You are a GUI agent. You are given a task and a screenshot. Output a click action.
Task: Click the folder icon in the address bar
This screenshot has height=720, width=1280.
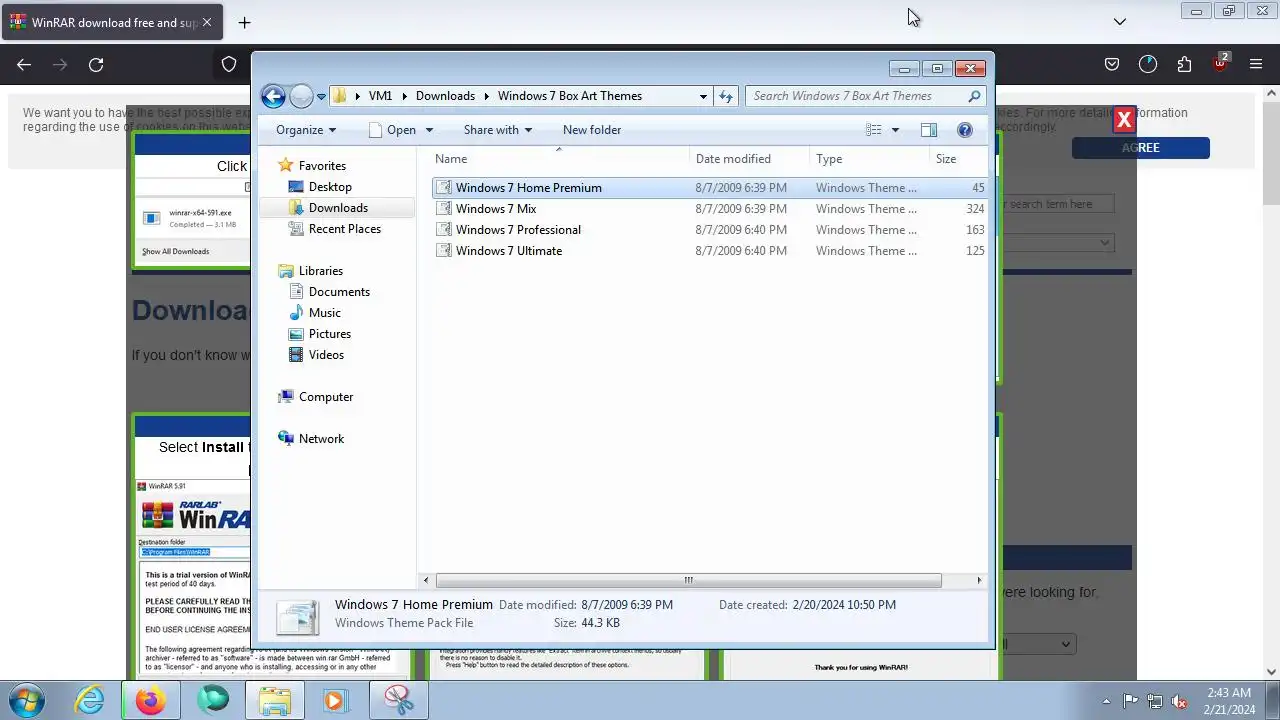pyautogui.click(x=340, y=96)
